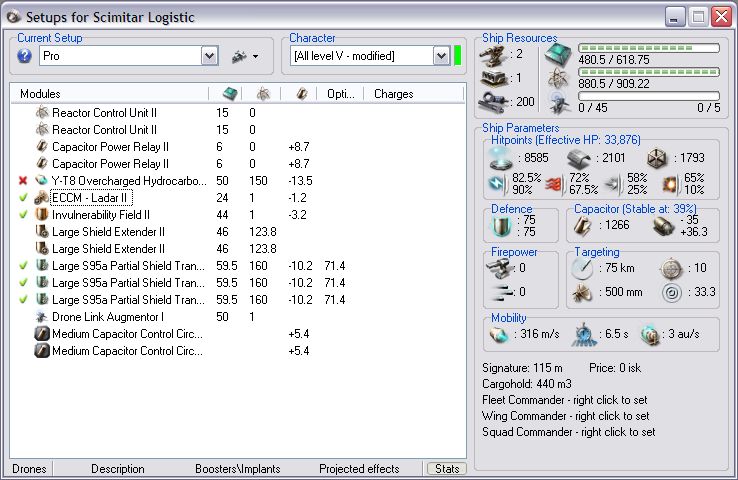This screenshot has height=480, width=738.
Task: Toggle red X on Y-T8 Overcharged Hydrocarbon module
Action: (x=23, y=180)
